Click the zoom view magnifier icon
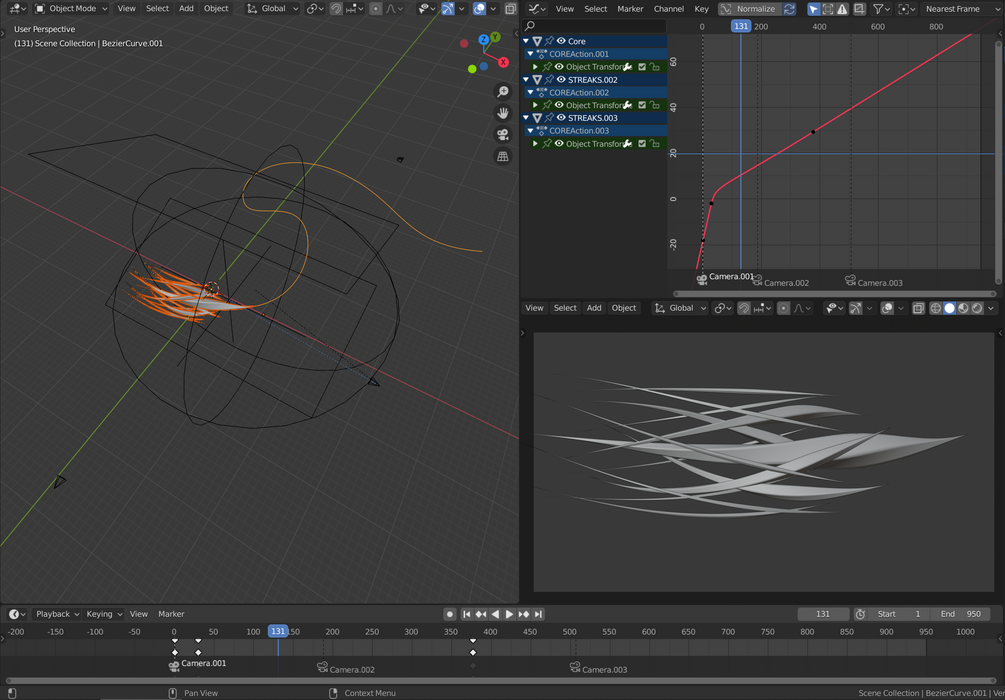Image resolution: width=1005 pixels, height=700 pixels. (503, 92)
